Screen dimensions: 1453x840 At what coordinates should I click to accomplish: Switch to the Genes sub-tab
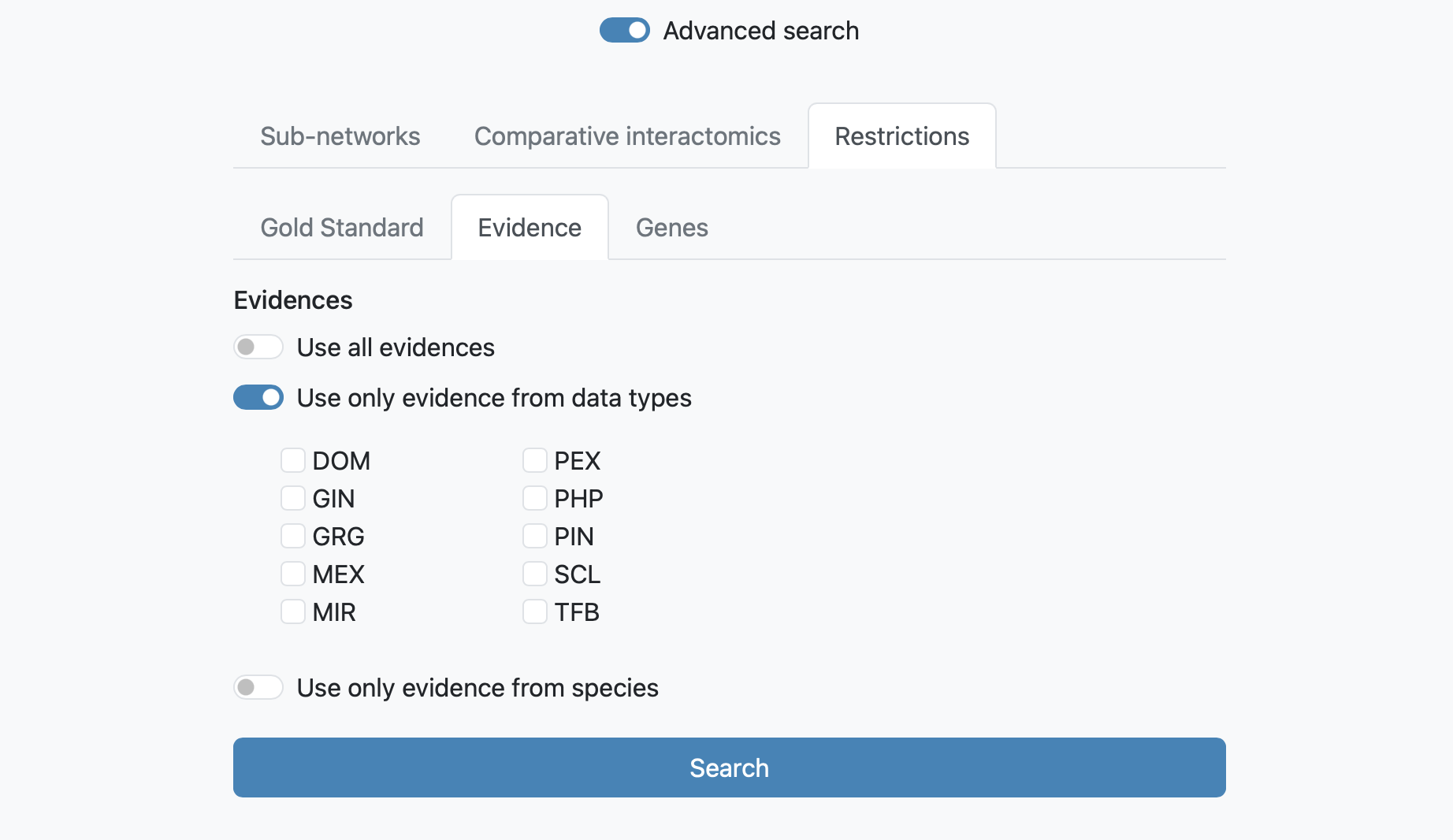click(672, 228)
